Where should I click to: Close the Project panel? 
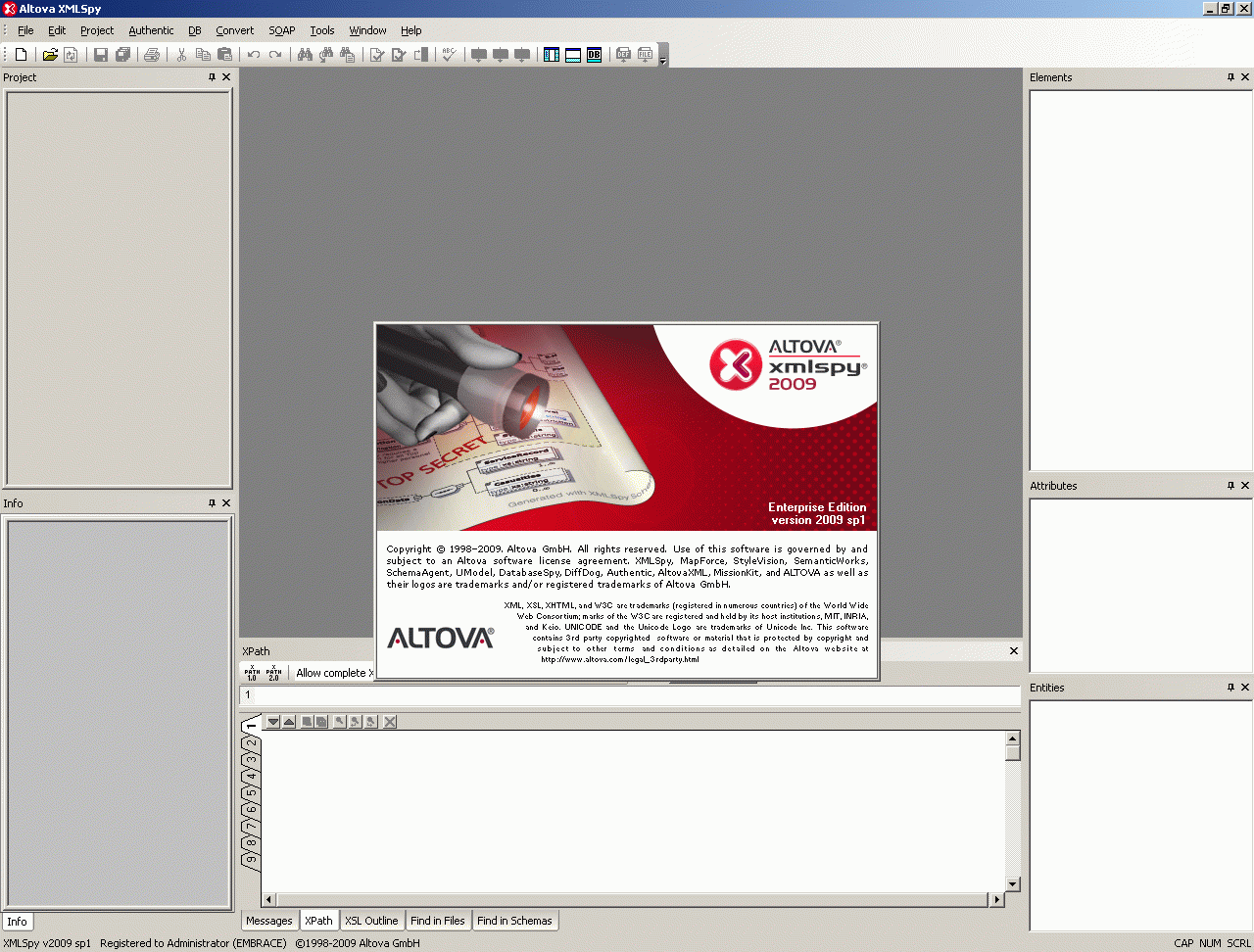[x=226, y=77]
